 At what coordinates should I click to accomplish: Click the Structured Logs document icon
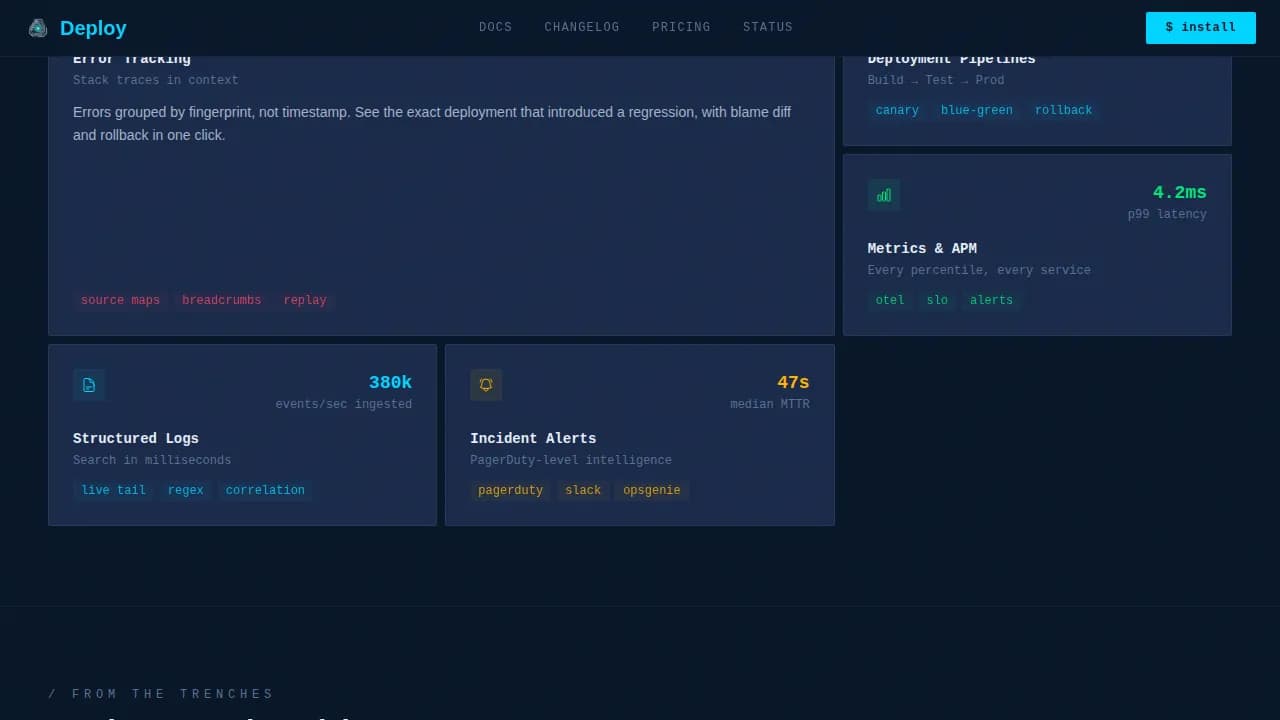point(89,385)
